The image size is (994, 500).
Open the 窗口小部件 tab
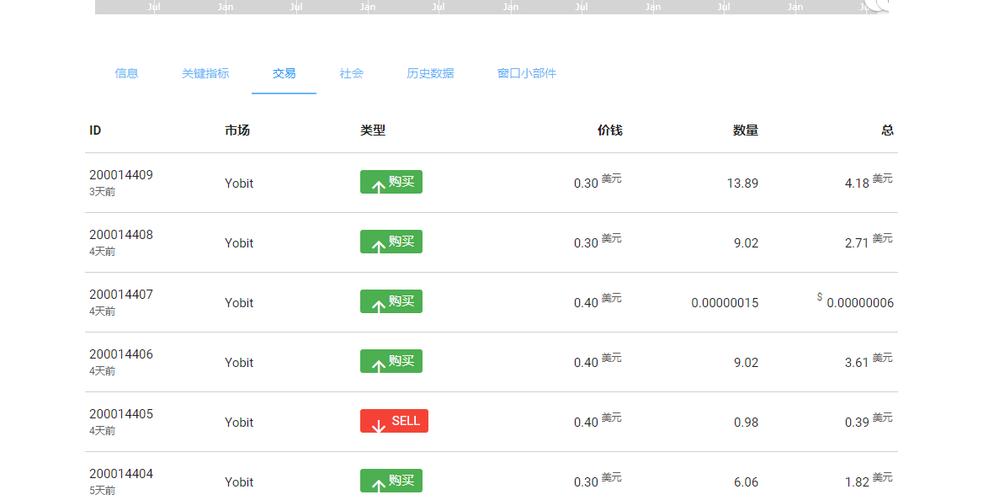coord(526,73)
